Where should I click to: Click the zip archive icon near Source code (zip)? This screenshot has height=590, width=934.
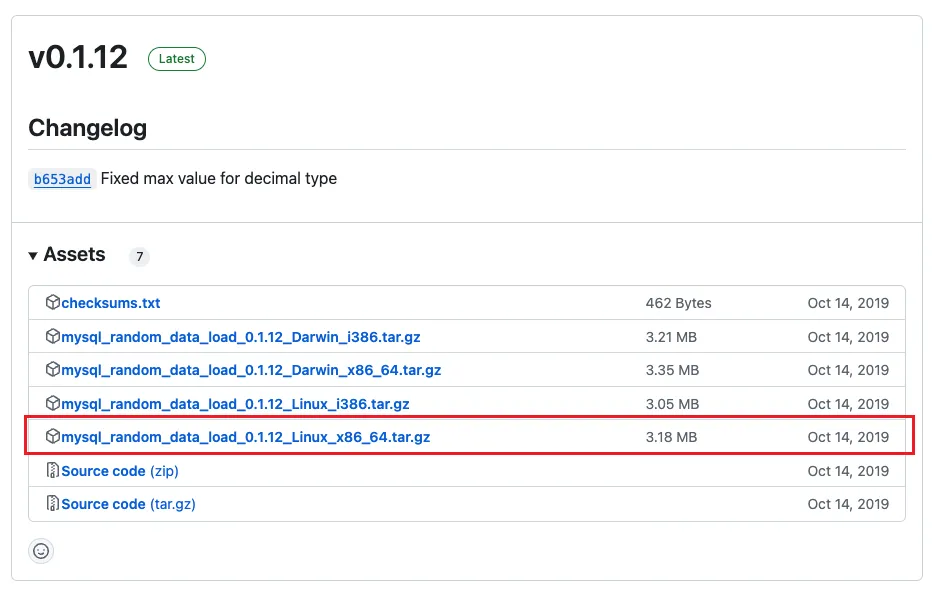52,471
